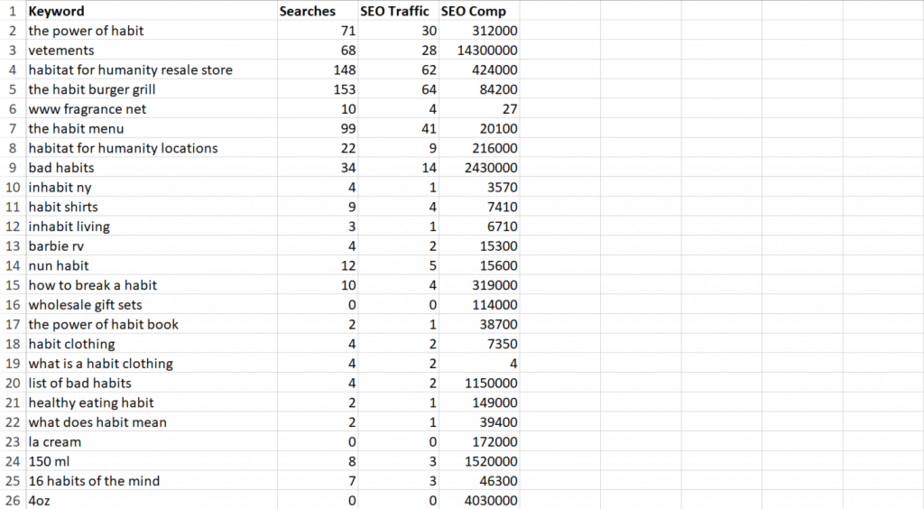Select SEO Comp value 6710

pos(479,226)
